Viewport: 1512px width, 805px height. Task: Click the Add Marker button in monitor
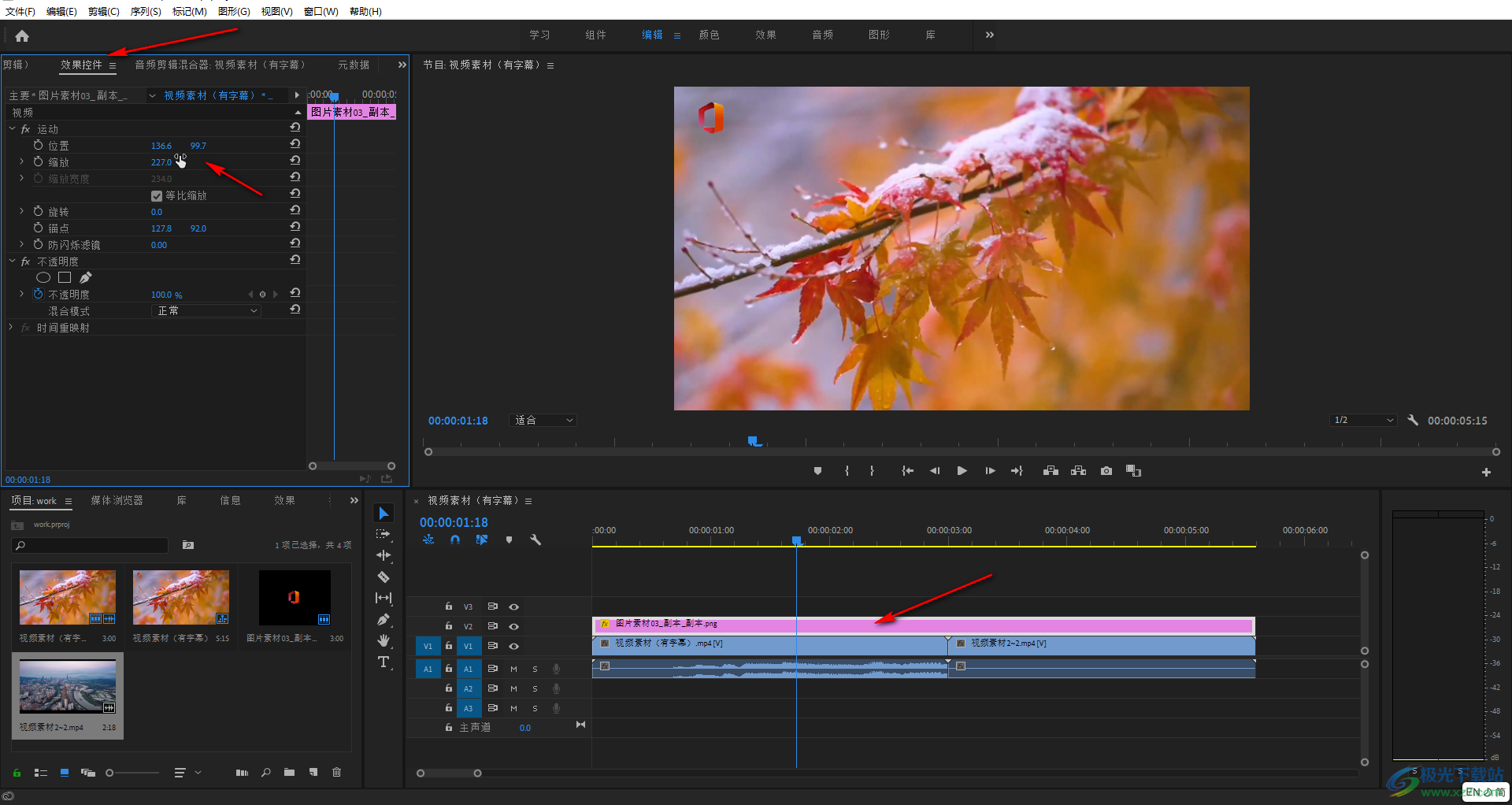pyautogui.click(x=818, y=471)
